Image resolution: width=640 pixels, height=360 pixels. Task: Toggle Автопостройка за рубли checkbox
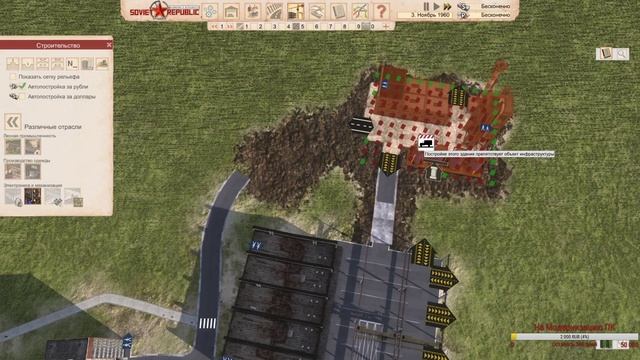tap(23, 87)
